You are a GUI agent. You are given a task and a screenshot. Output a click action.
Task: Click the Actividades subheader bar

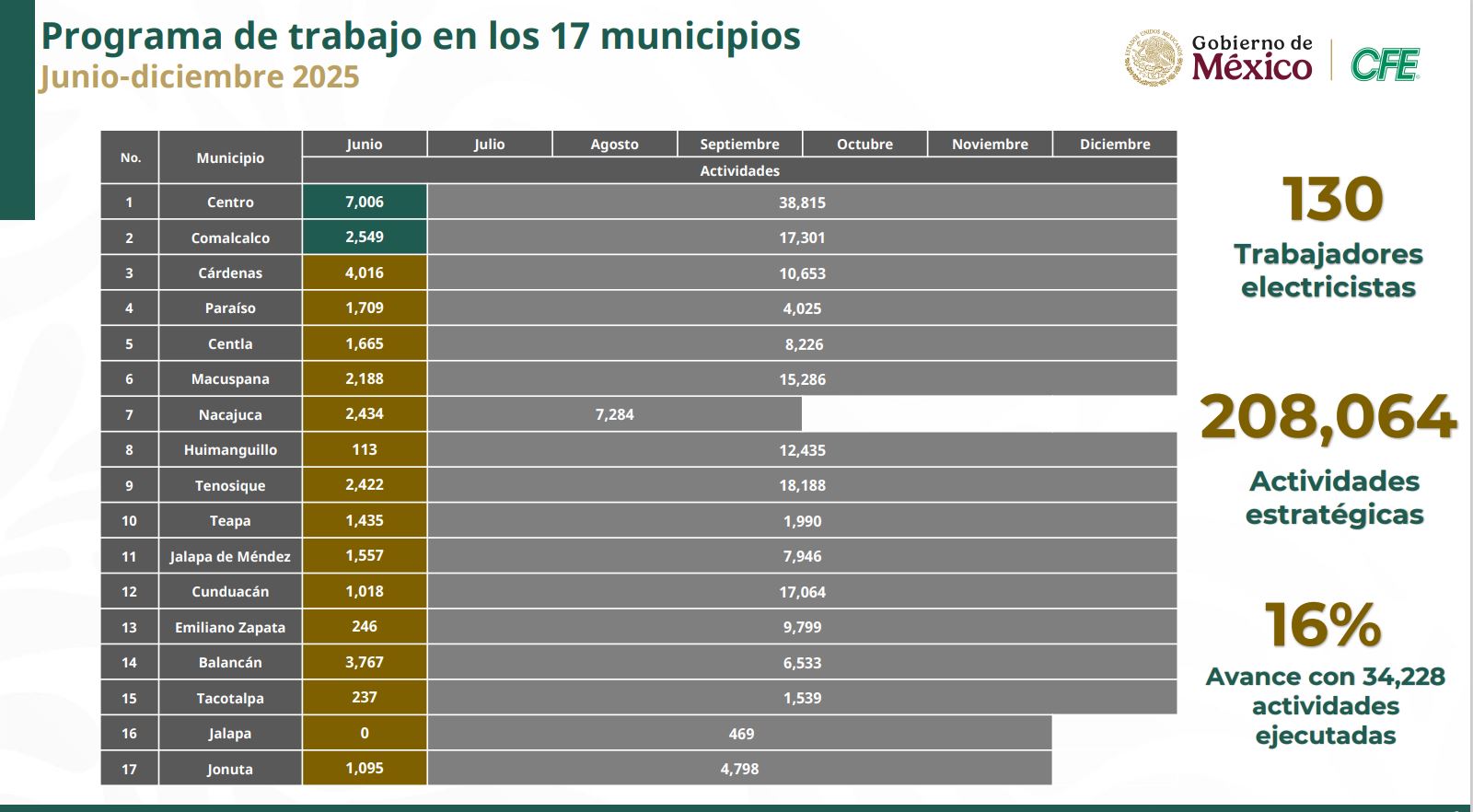pyautogui.click(x=739, y=170)
